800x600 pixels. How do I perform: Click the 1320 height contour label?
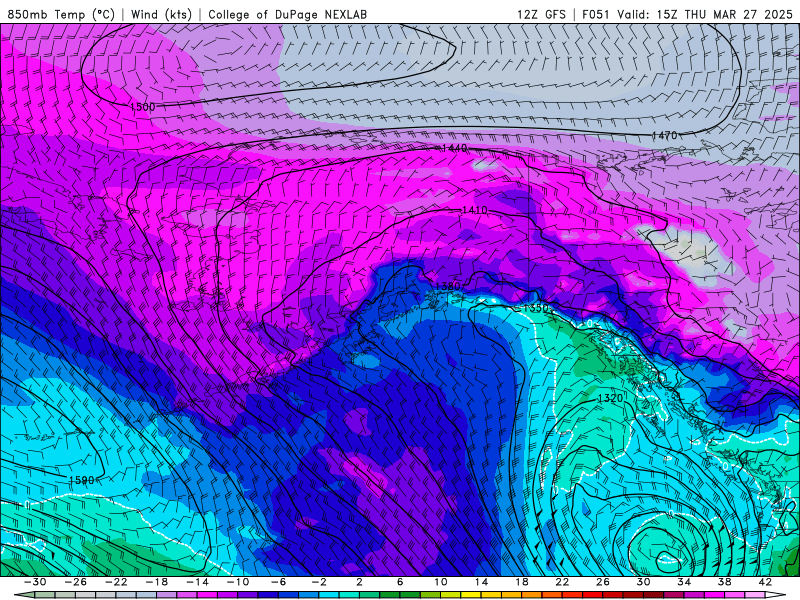[610, 398]
